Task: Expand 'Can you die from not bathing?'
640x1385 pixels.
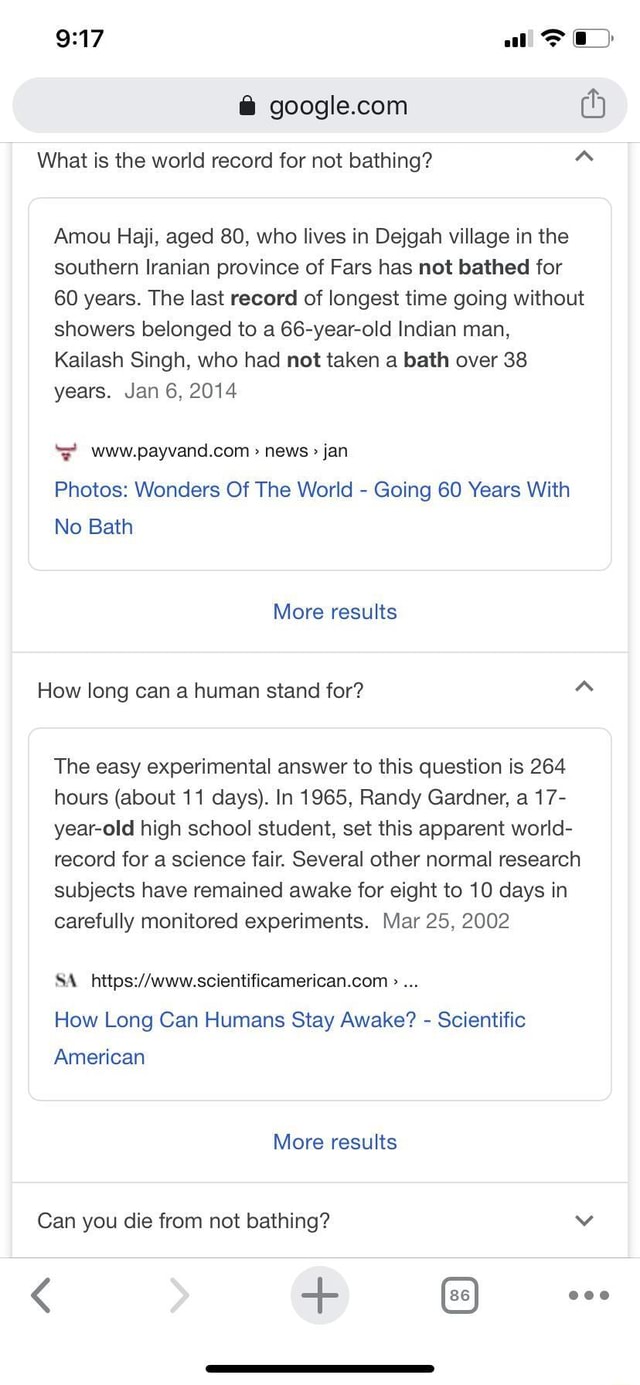Action: (586, 1220)
